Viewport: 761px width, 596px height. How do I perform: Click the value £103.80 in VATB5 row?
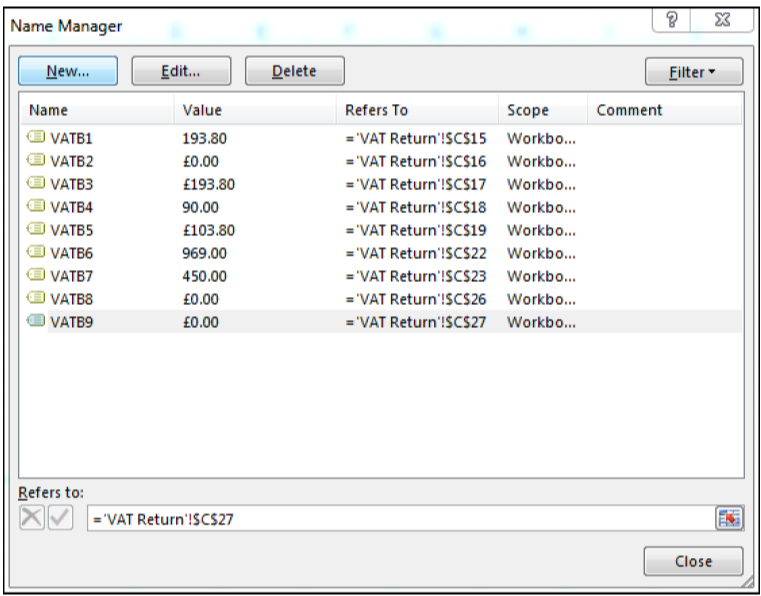[x=209, y=230]
